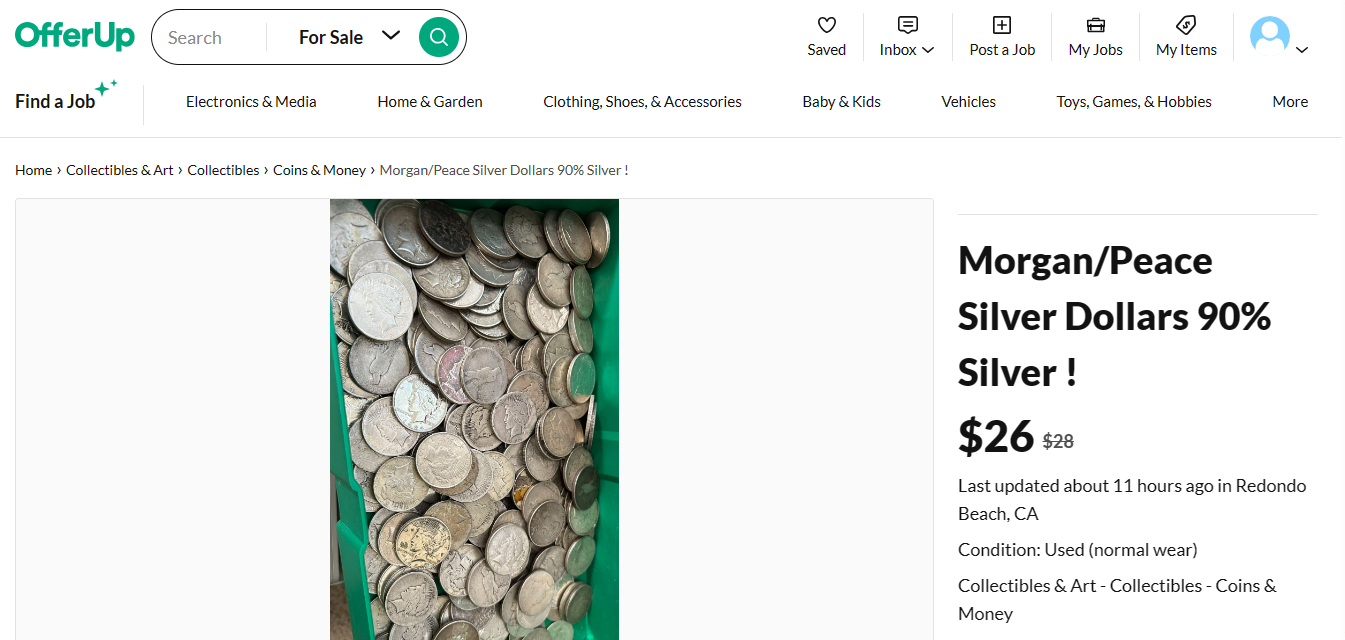
Task: Go to Collectibles & Art breadcrumb
Action: pos(120,170)
